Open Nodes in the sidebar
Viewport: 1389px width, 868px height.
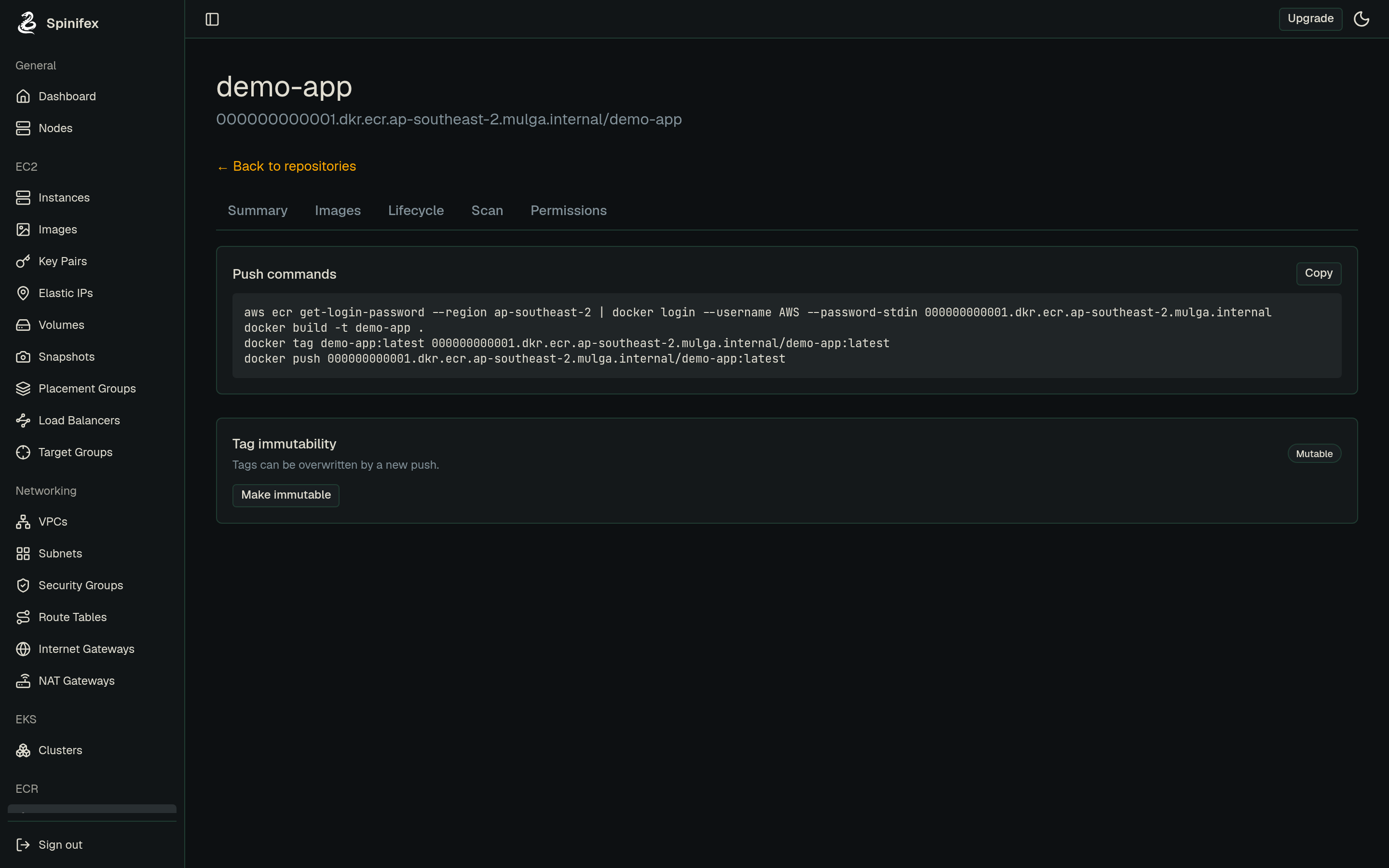[x=92, y=128]
